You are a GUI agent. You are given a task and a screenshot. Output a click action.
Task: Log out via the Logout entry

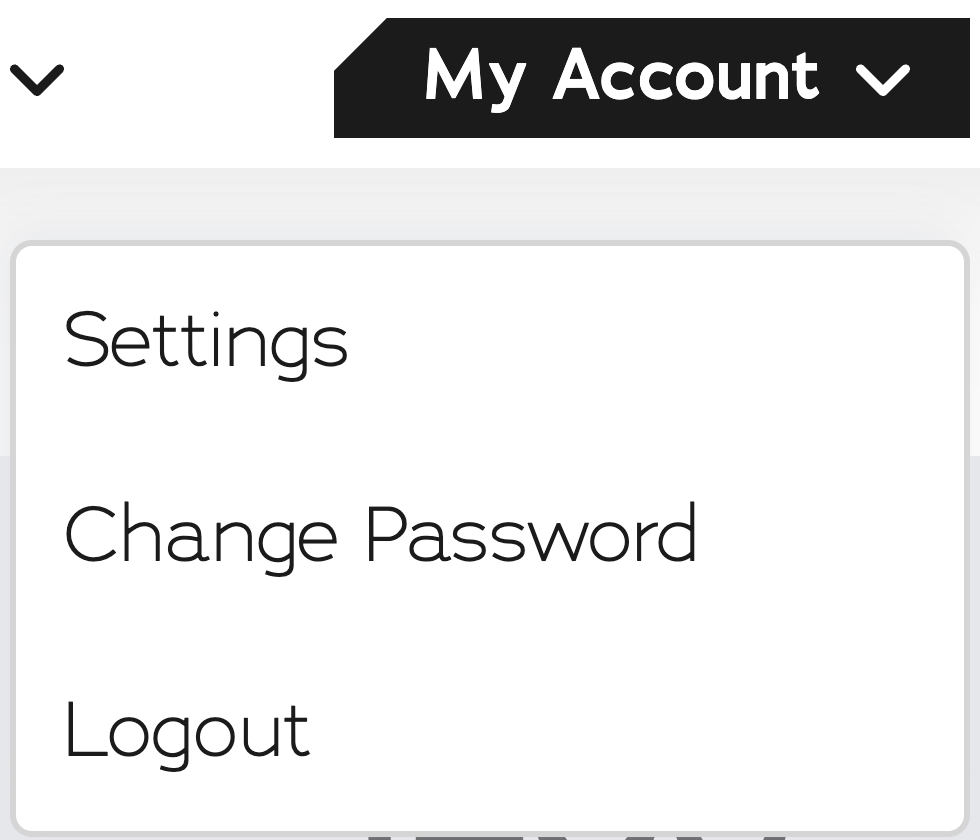click(187, 731)
